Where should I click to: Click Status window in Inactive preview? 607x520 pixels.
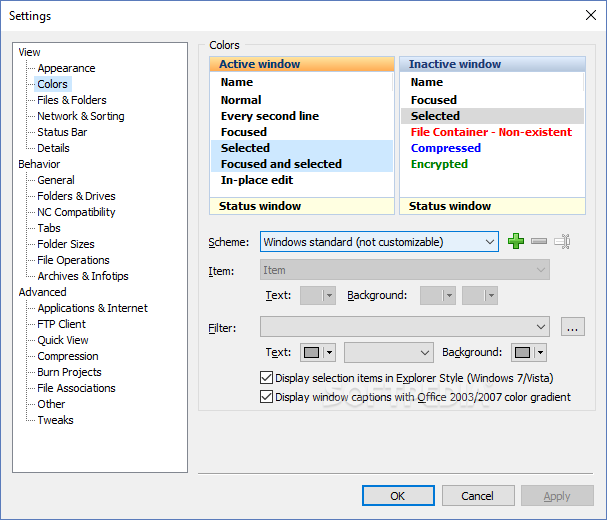(492, 206)
